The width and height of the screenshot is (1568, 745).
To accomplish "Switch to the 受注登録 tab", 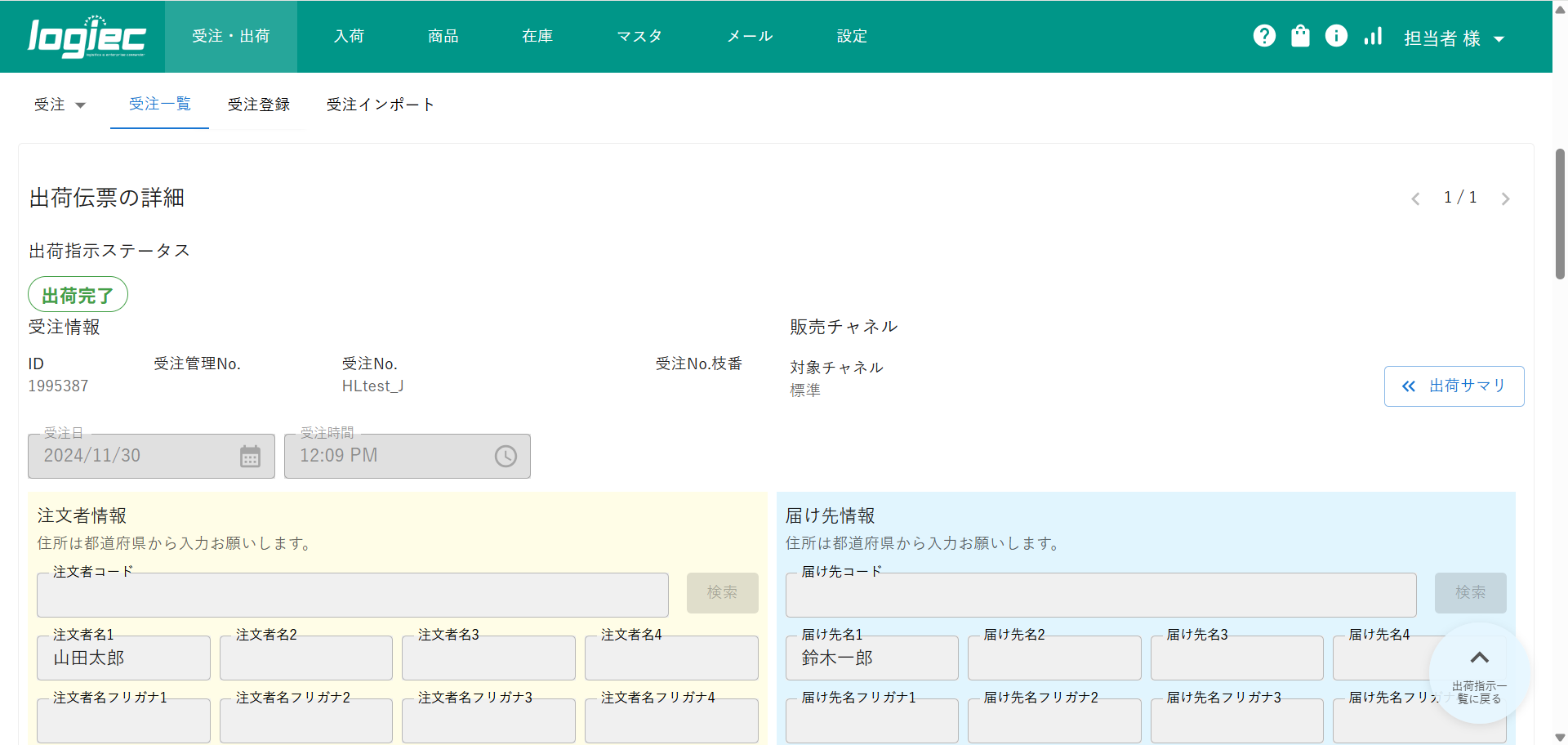I will (x=259, y=105).
